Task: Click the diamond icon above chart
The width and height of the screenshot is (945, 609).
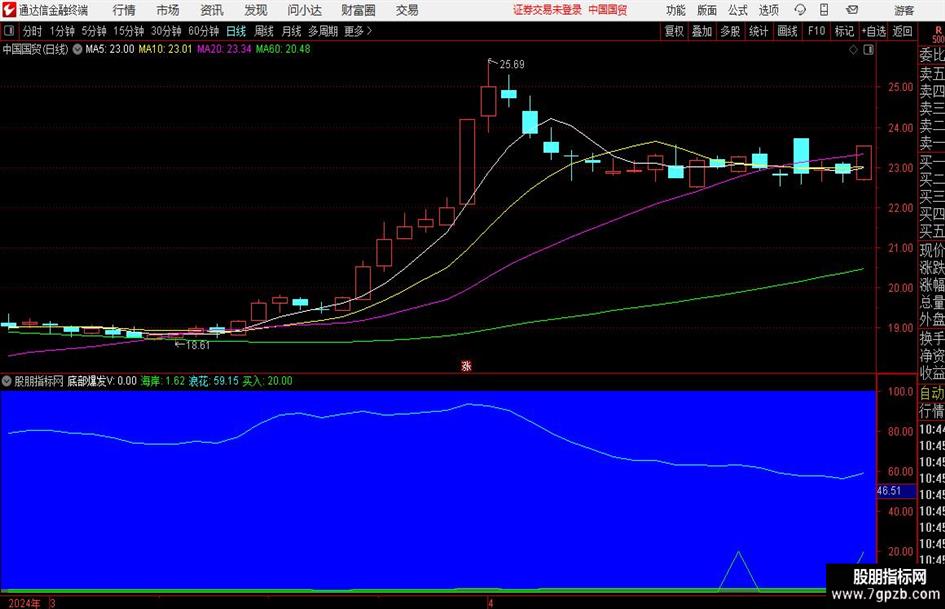Action: [x=853, y=50]
